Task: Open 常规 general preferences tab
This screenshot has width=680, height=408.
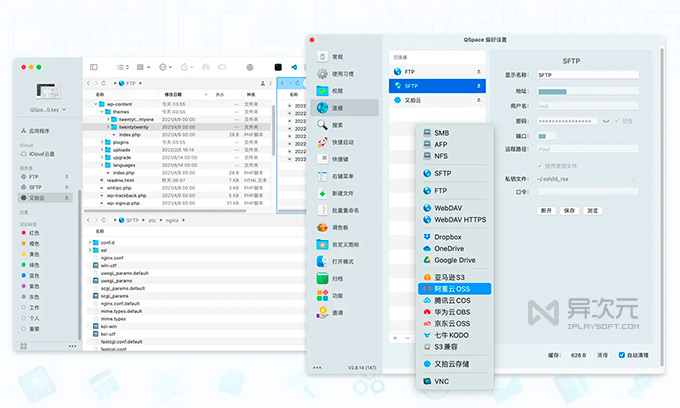Action: (x=344, y=57)
